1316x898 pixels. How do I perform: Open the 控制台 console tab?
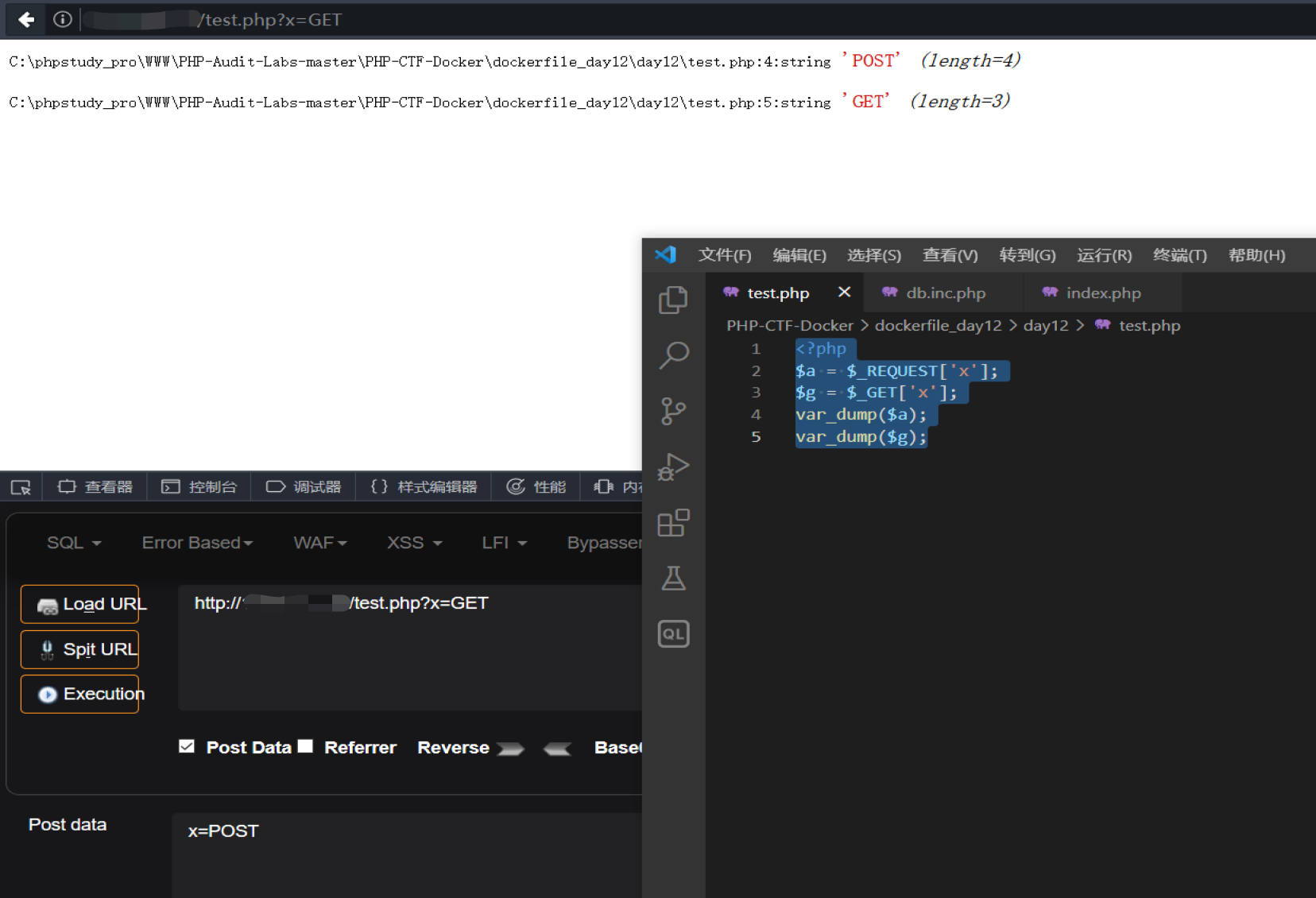199,486
